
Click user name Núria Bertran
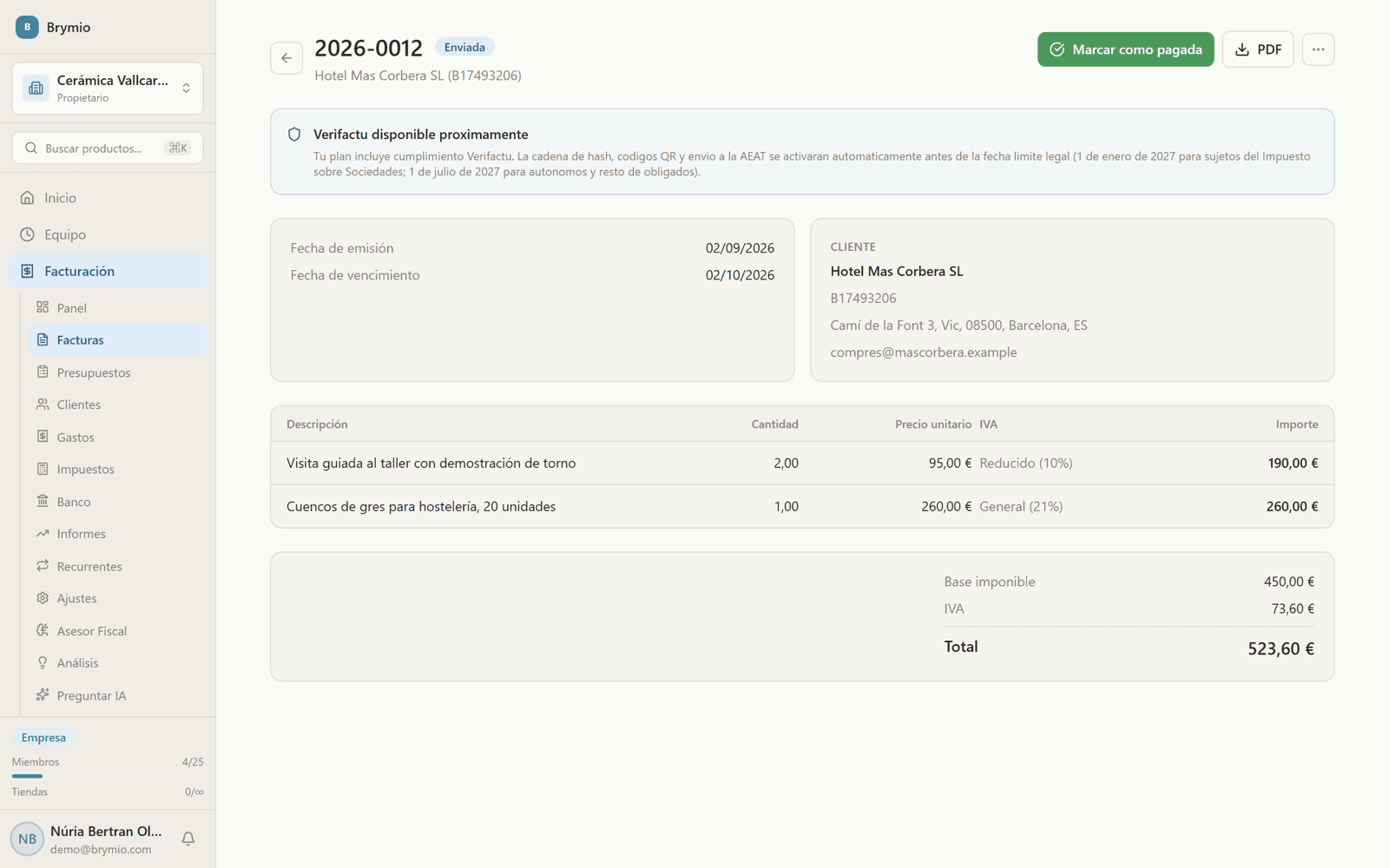pos(106,831)
